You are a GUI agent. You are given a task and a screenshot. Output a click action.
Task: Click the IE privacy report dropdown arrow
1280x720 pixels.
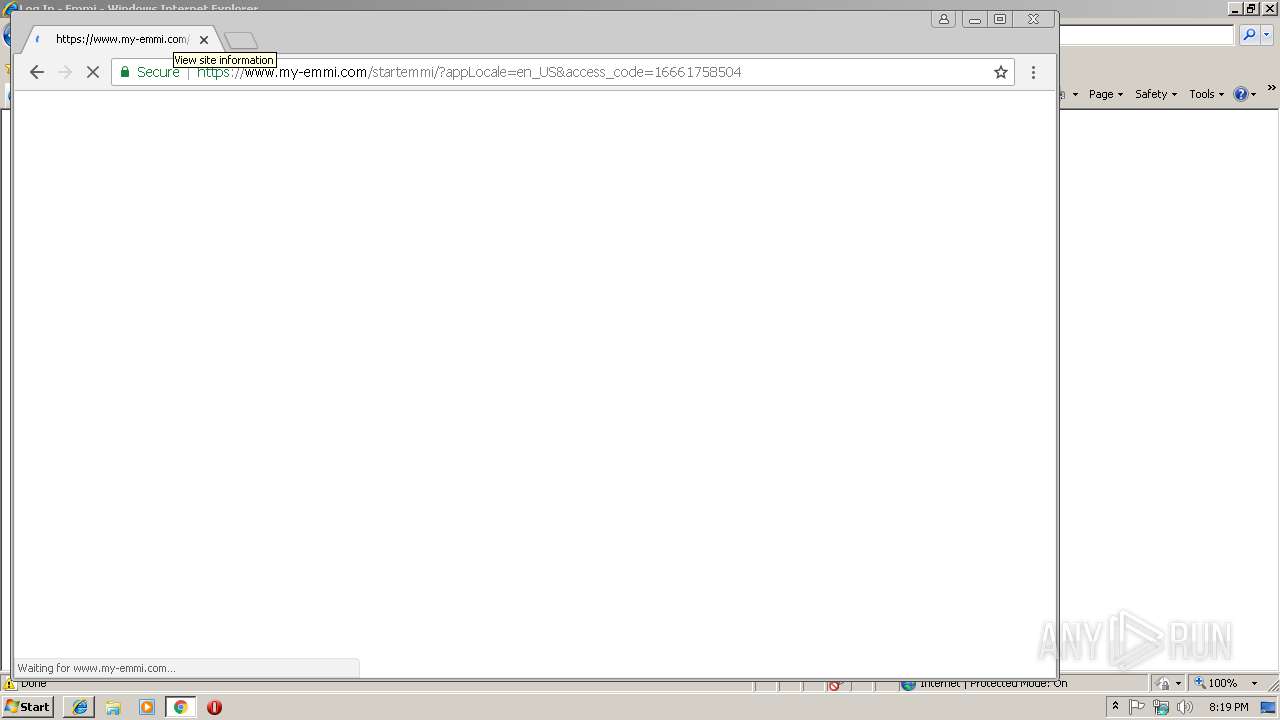point(1178,684)
